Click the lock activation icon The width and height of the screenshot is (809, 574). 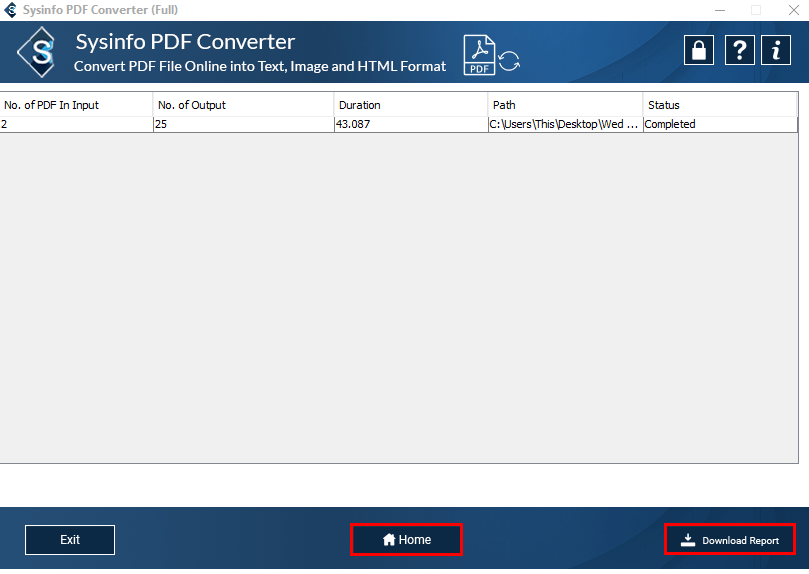click(699, 50)
